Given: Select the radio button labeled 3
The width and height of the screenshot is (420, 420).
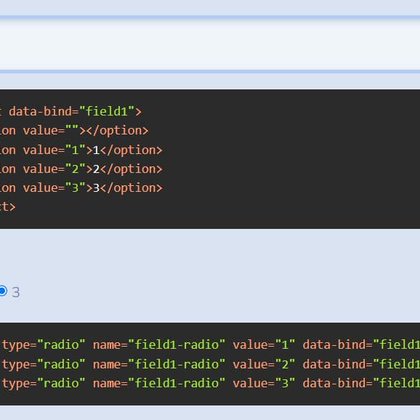Looking at the screenshot, I should point(2,291).
